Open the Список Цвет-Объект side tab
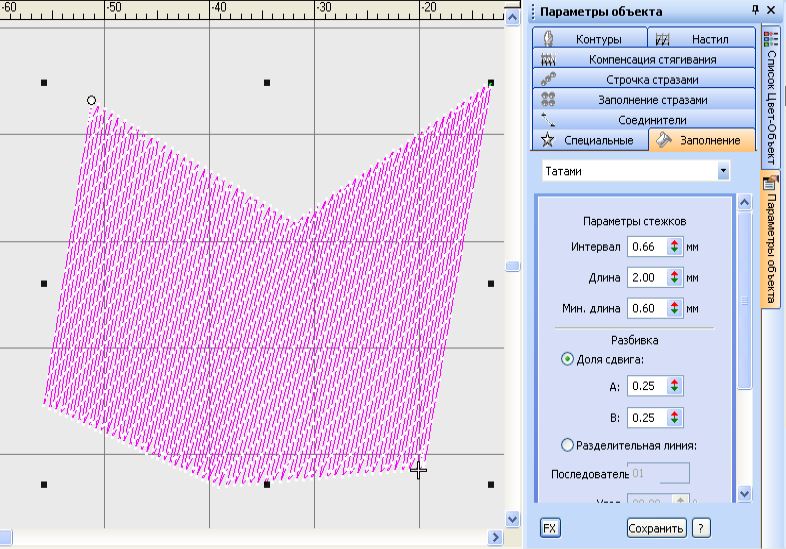786x549 pixels. pos(770,95)
